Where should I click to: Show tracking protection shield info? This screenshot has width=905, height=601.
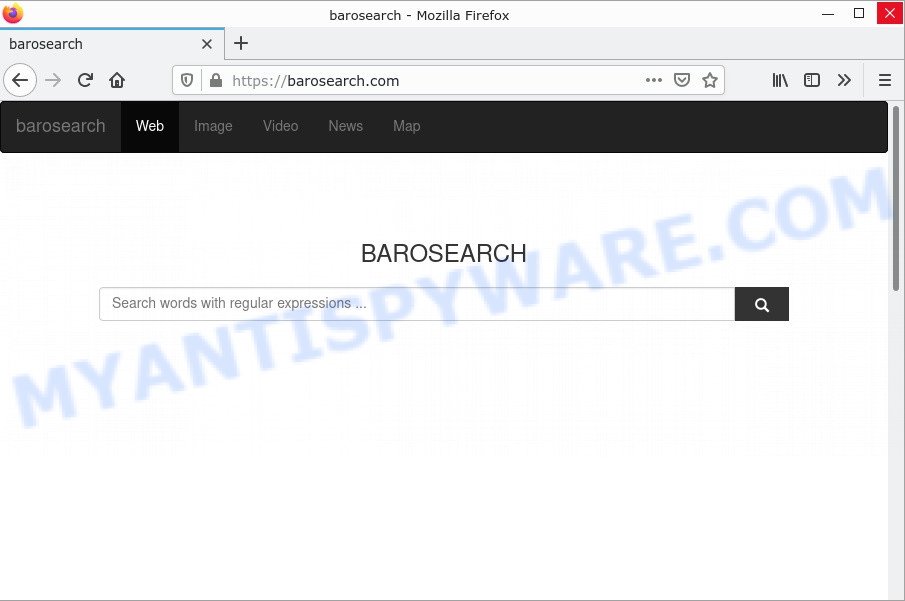pyautogui.click(x=187, y=80)
